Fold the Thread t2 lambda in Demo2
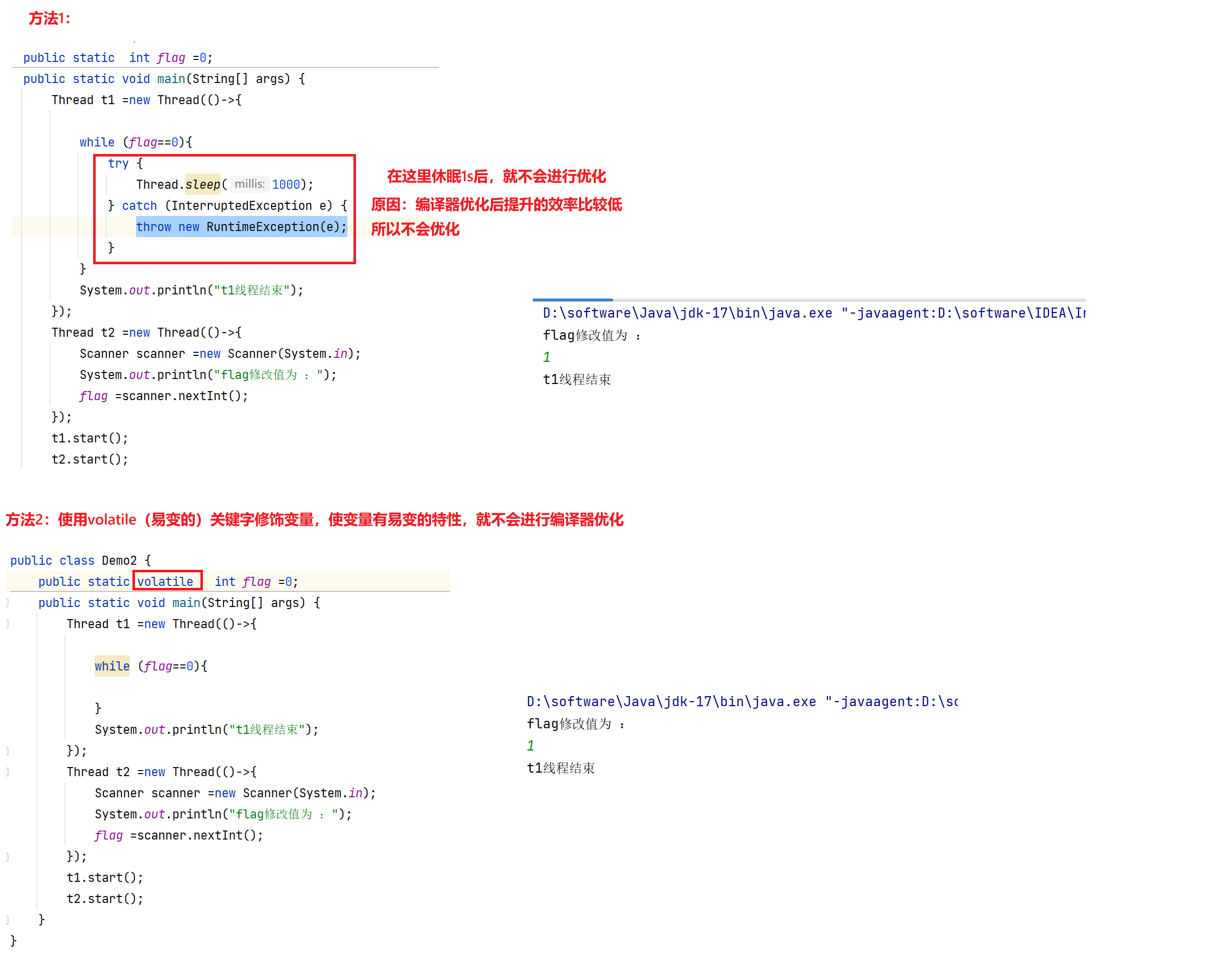 (8, 772)
